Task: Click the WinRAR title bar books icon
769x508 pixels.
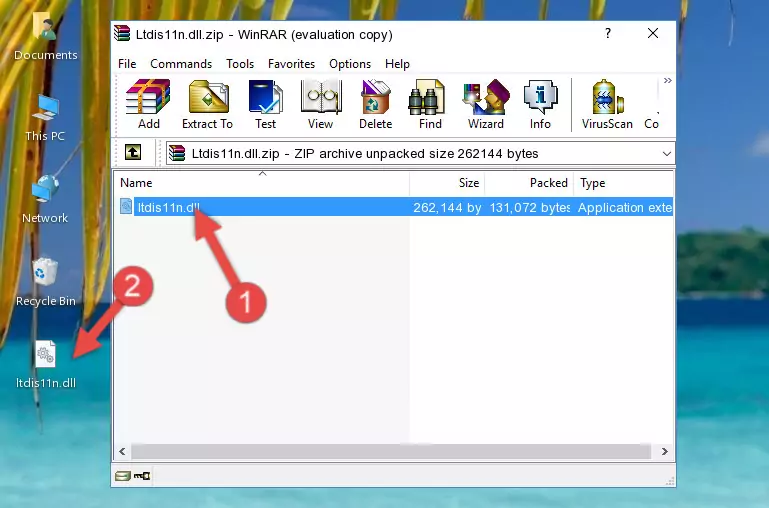Action: coord(122,33)
